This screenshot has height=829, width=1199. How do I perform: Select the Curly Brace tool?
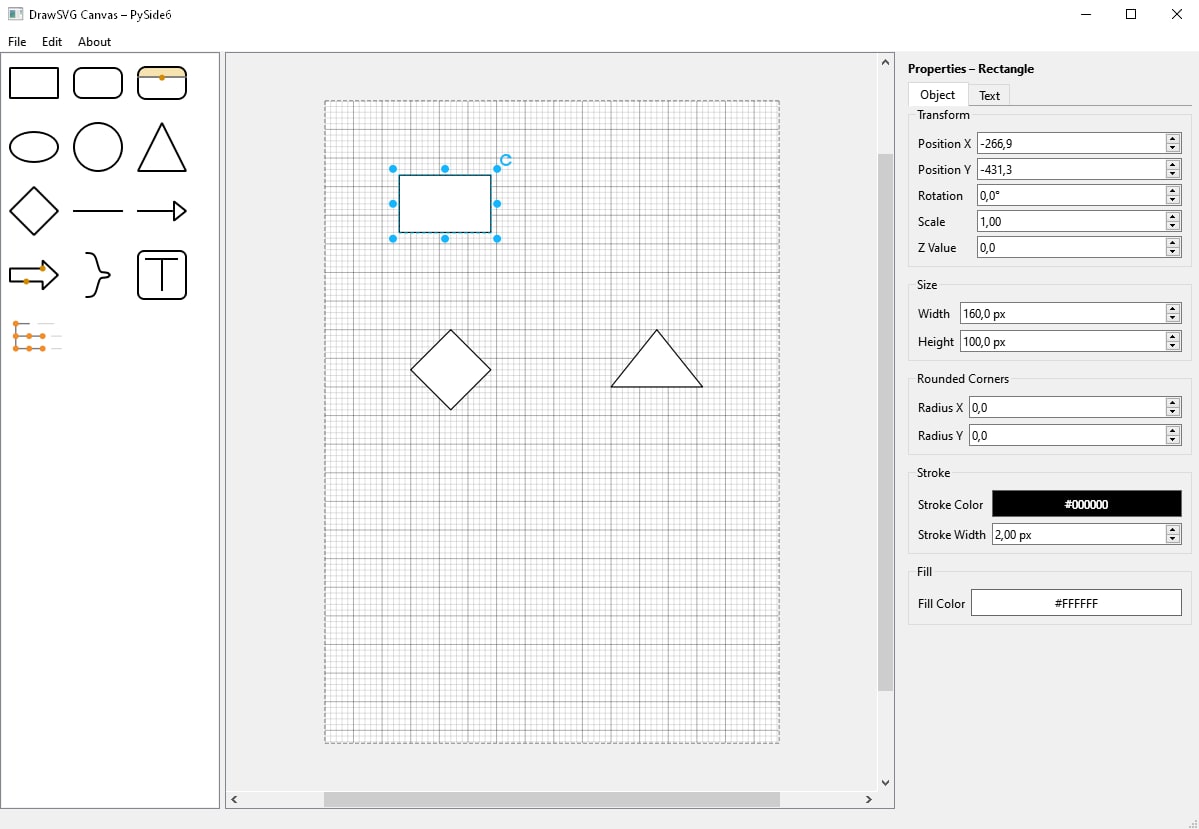[98, 275]
